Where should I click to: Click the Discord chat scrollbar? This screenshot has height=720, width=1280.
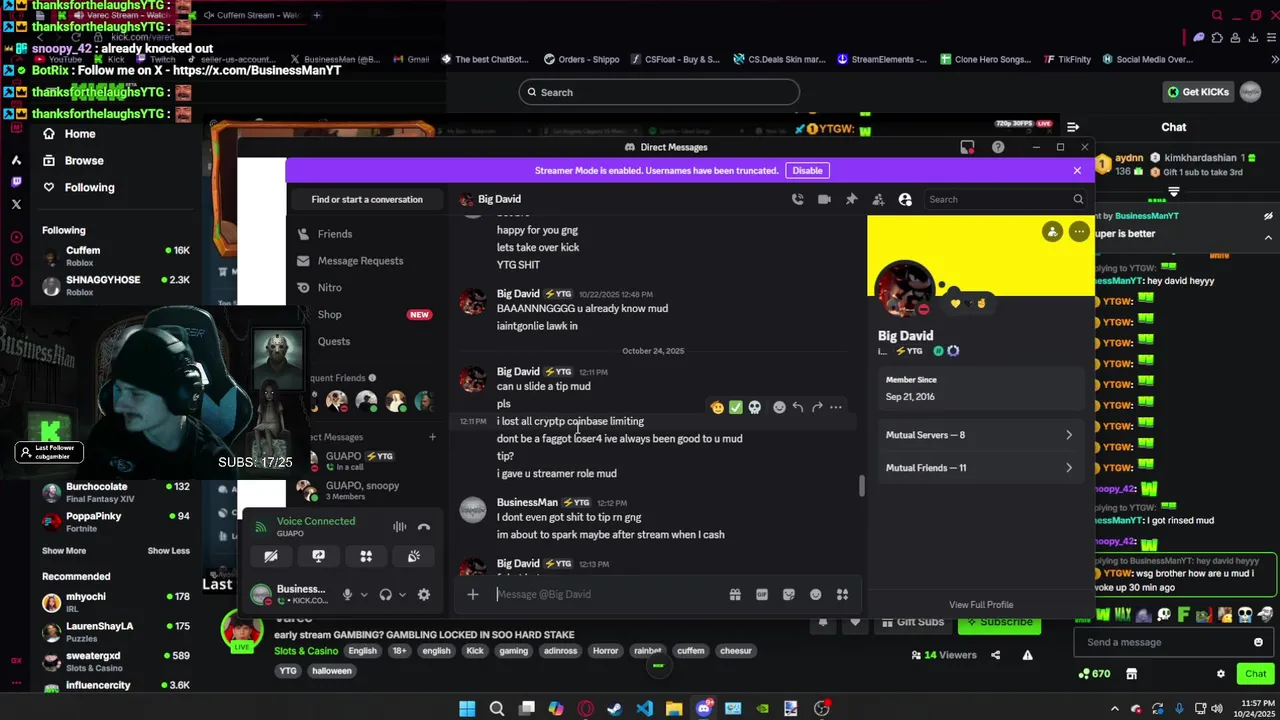[861, 486]
